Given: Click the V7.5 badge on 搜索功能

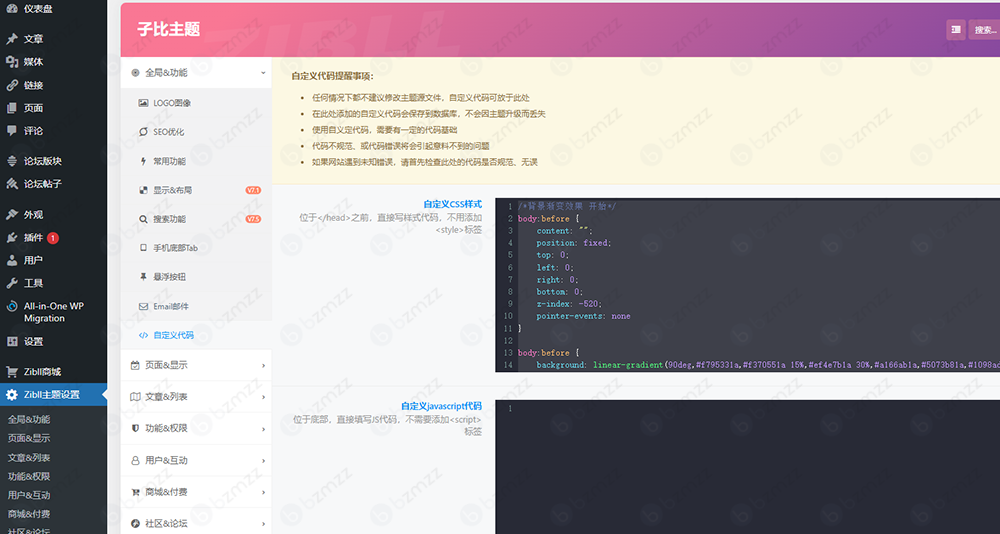Looking at the screenshot, I should (253, 219).
